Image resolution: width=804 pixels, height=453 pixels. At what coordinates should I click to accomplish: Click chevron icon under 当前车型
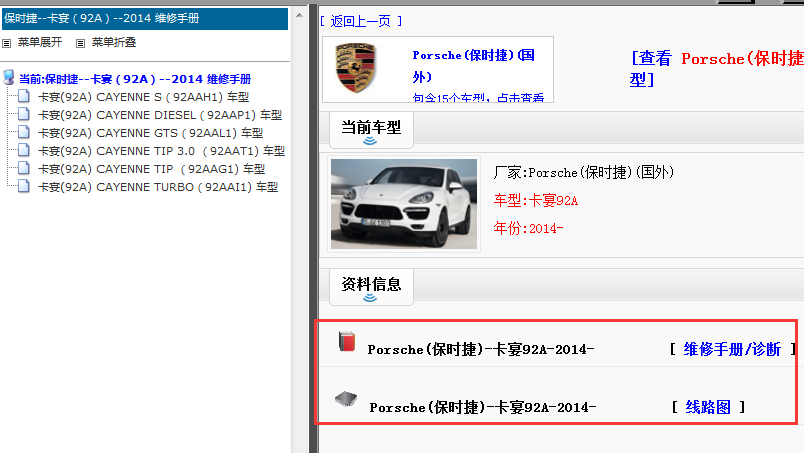[x=370, y=141]
